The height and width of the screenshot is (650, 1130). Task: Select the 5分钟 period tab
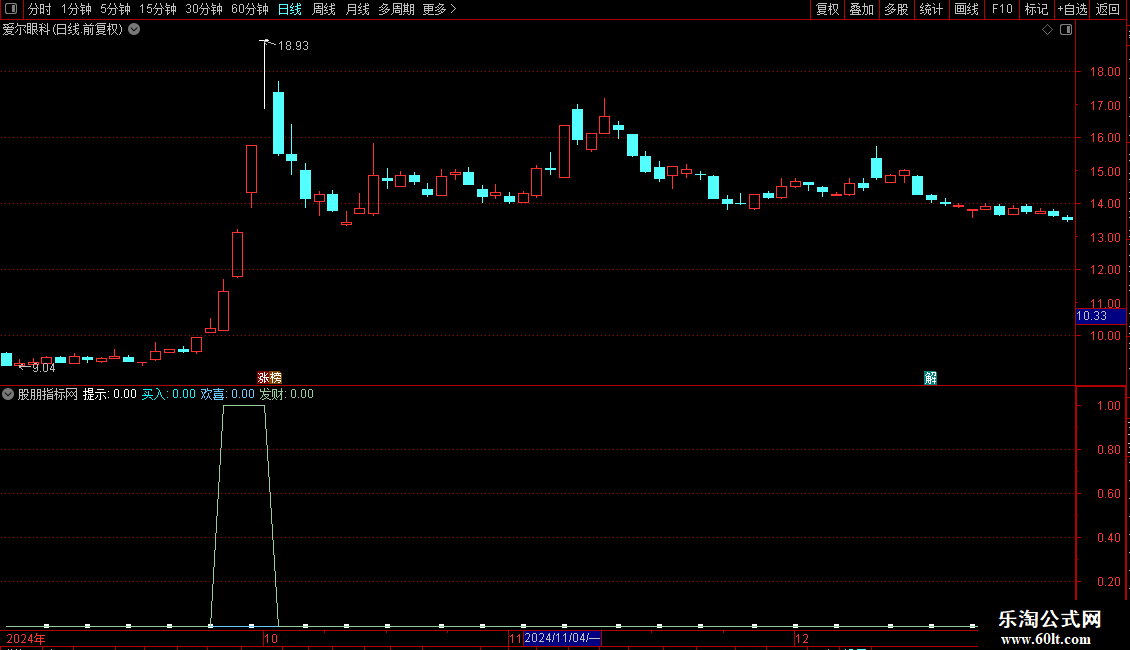pyautogui.click(x=115, y=9)
